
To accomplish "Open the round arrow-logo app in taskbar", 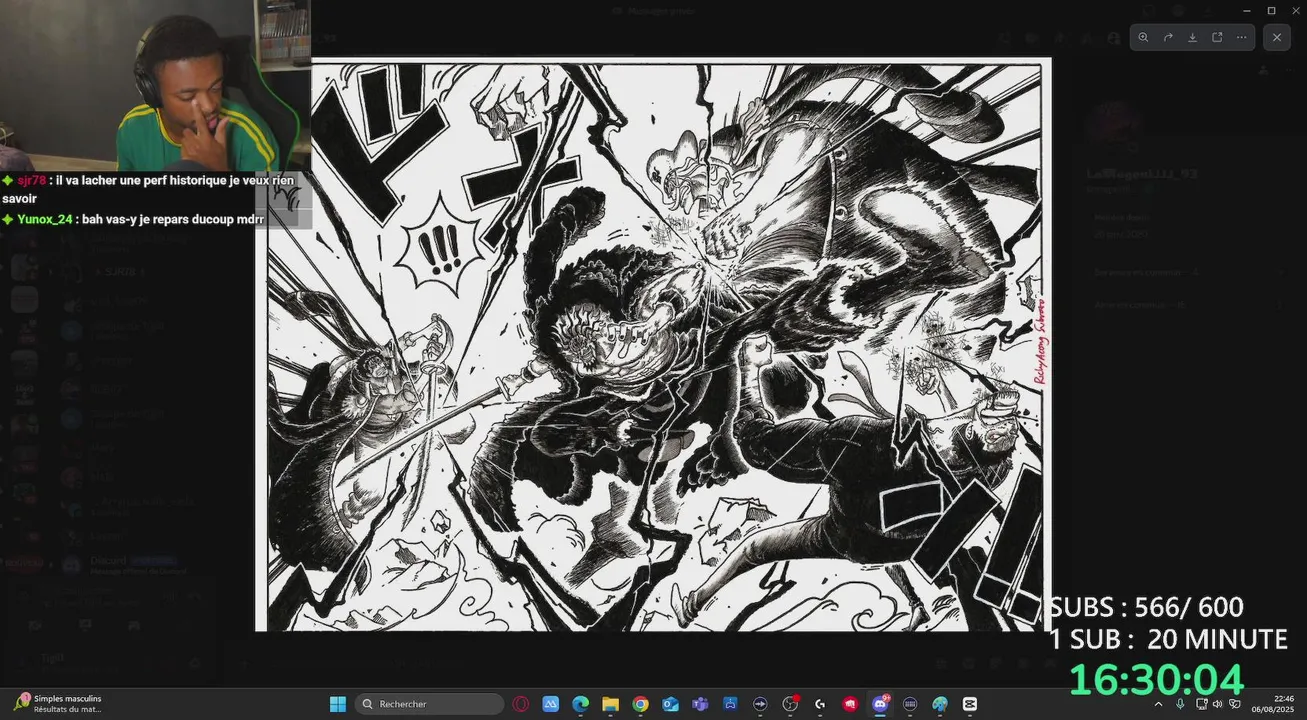I will 760,704.
